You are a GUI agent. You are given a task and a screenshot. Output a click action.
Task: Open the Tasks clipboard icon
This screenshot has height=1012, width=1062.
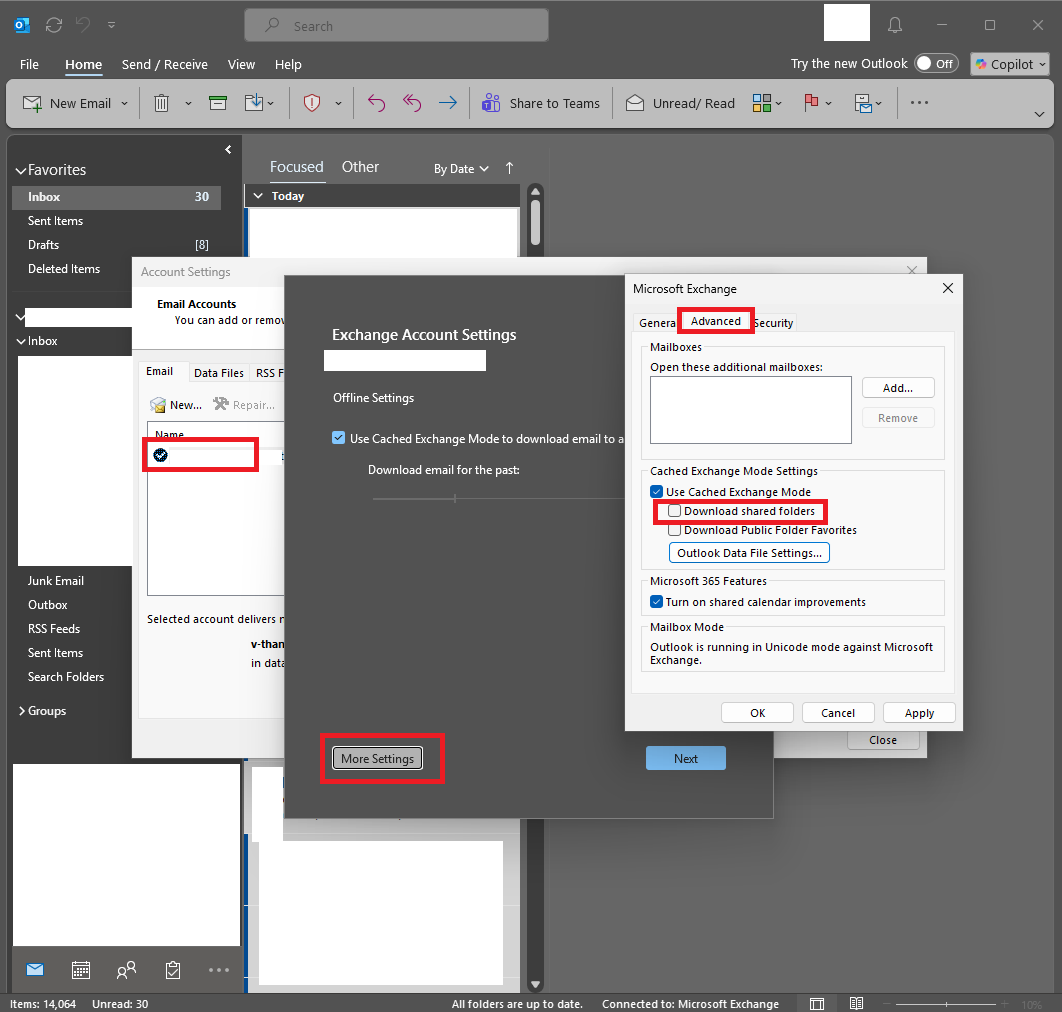(173, 970)
